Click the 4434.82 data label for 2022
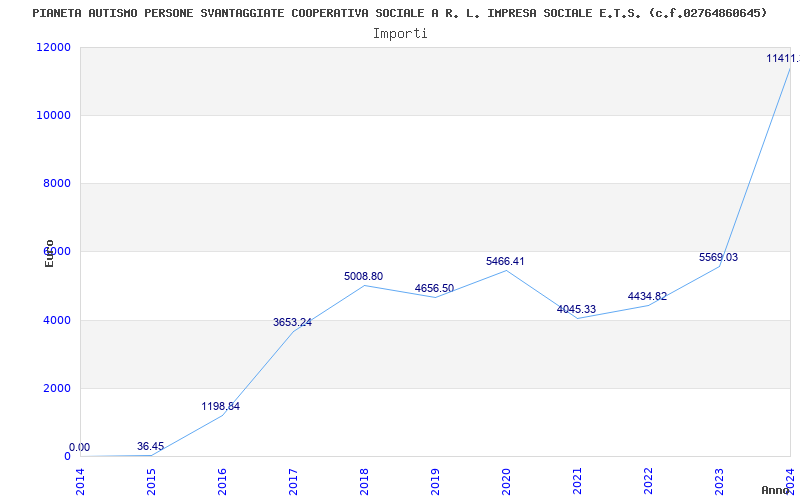800x500 pixels. (x=647, y=297)
